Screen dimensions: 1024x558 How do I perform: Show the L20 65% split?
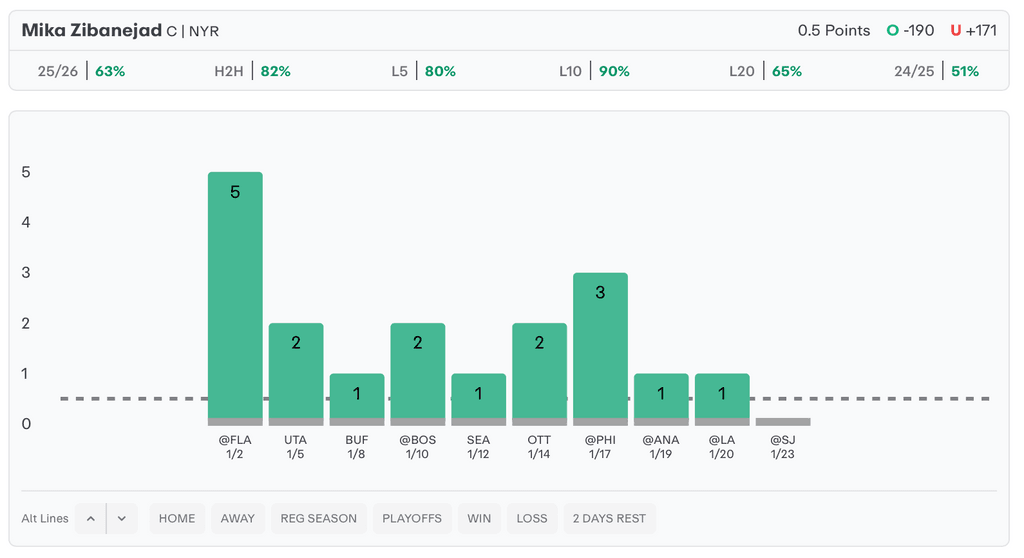765,71
